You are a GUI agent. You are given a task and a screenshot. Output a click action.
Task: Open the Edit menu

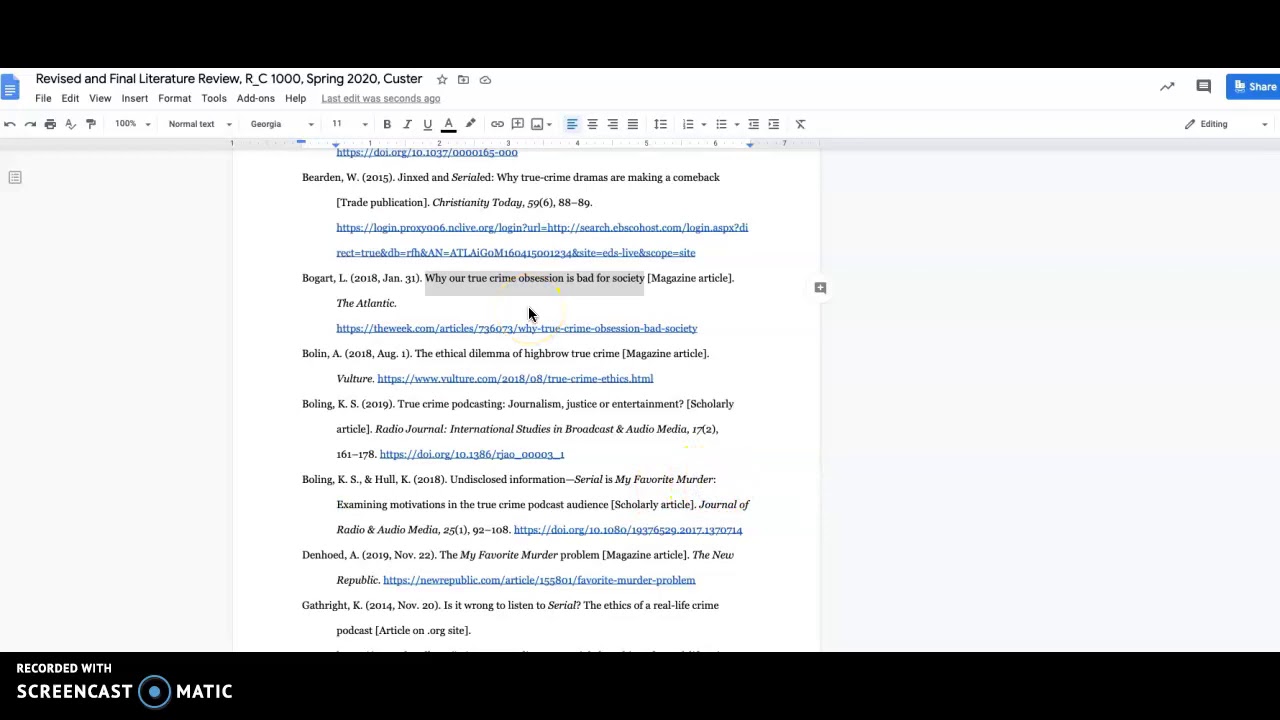pyautogui.click(x=70, y=98)
